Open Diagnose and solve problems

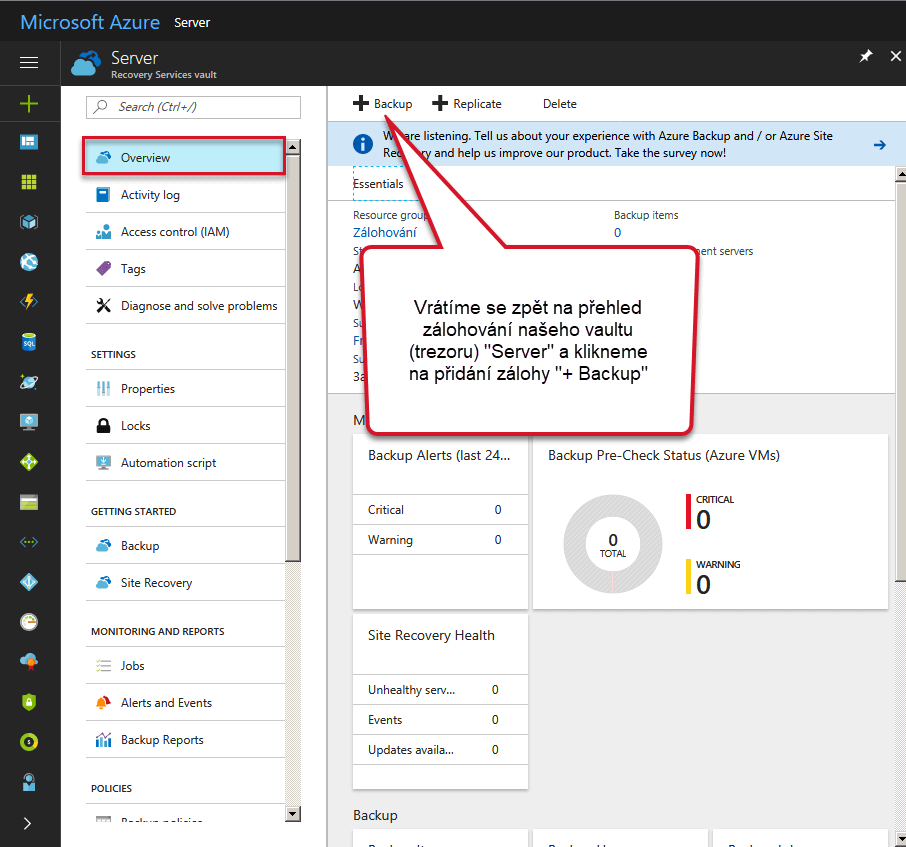(x=185, y=306)
